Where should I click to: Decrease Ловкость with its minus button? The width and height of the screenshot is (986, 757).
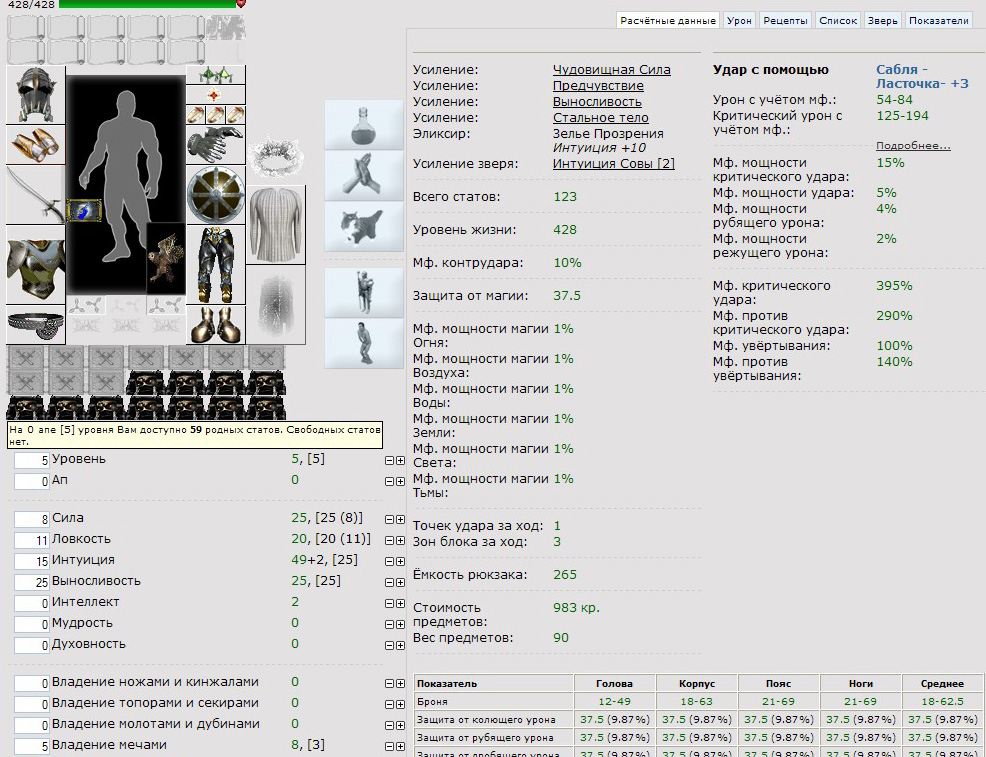click(389, 540)
